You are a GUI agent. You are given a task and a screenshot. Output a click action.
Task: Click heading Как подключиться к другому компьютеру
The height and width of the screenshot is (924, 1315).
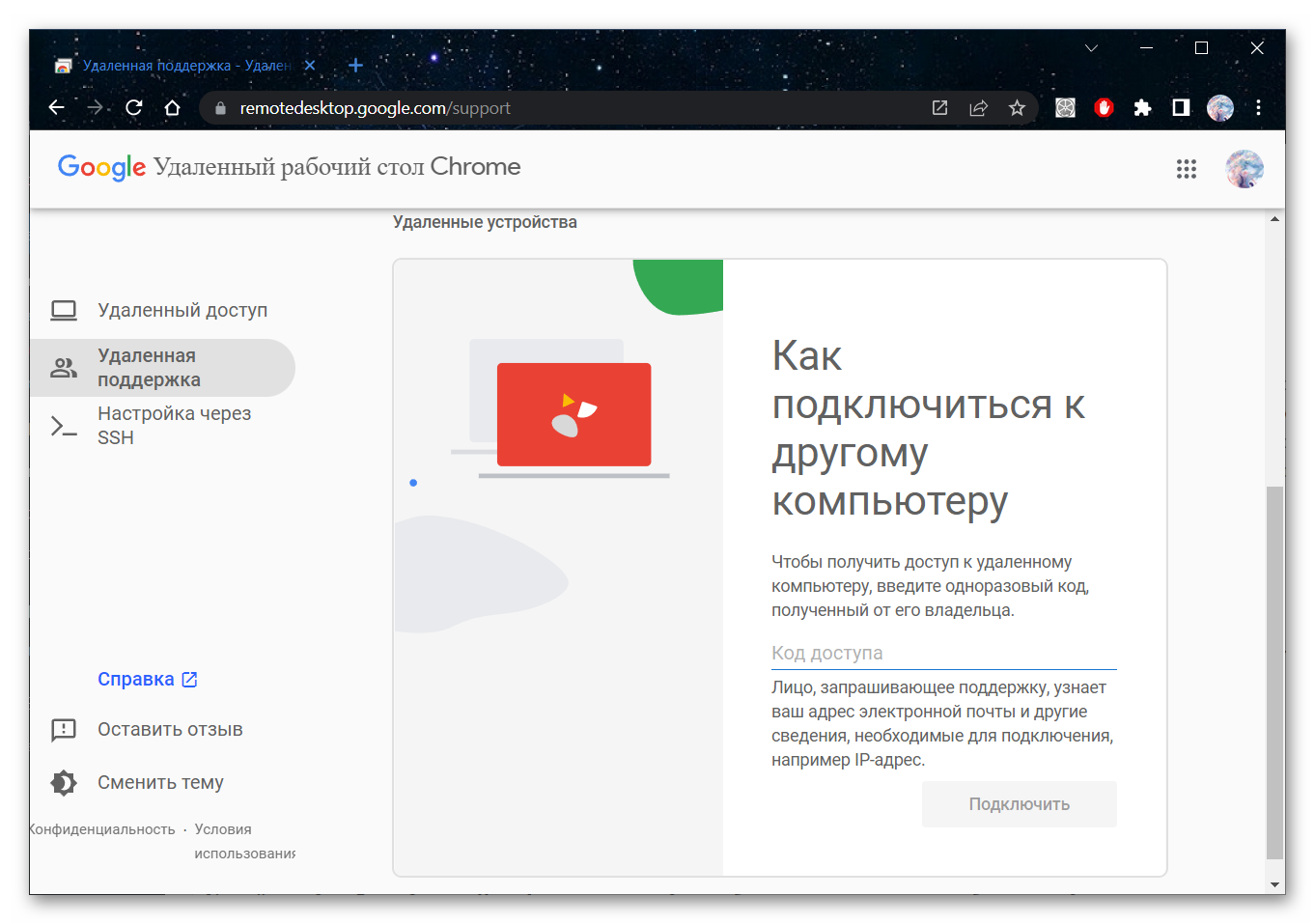(928, 429)
